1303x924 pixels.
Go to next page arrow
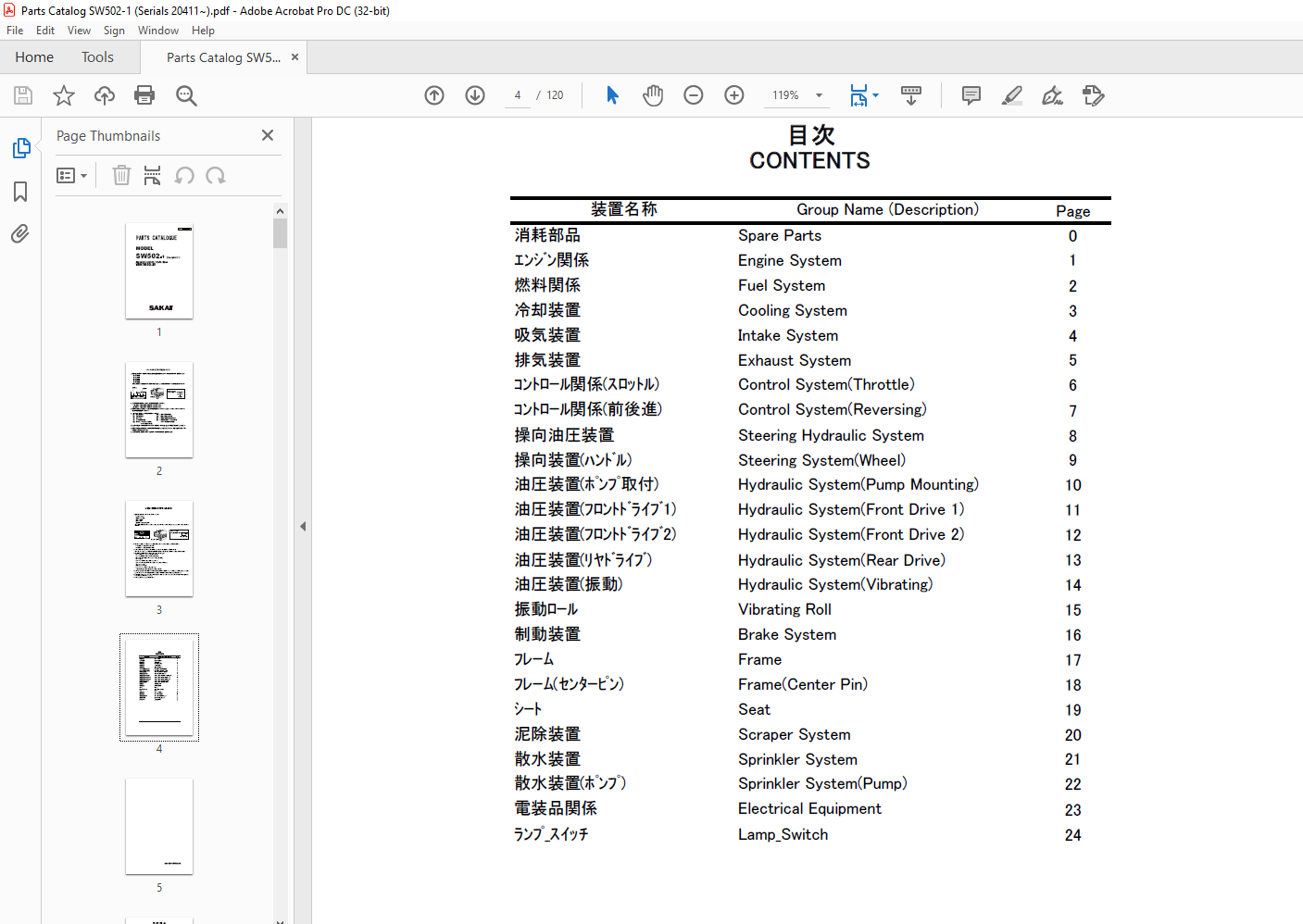pos(475,95)
